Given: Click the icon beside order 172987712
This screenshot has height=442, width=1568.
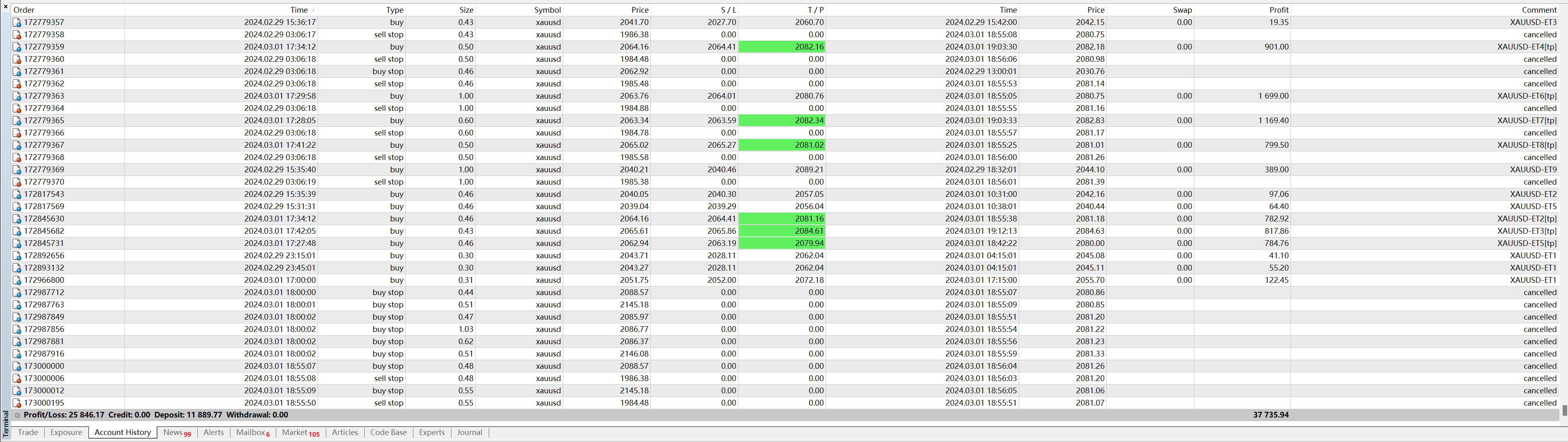Looking at the screenshot, I should (x=17, y=293).
